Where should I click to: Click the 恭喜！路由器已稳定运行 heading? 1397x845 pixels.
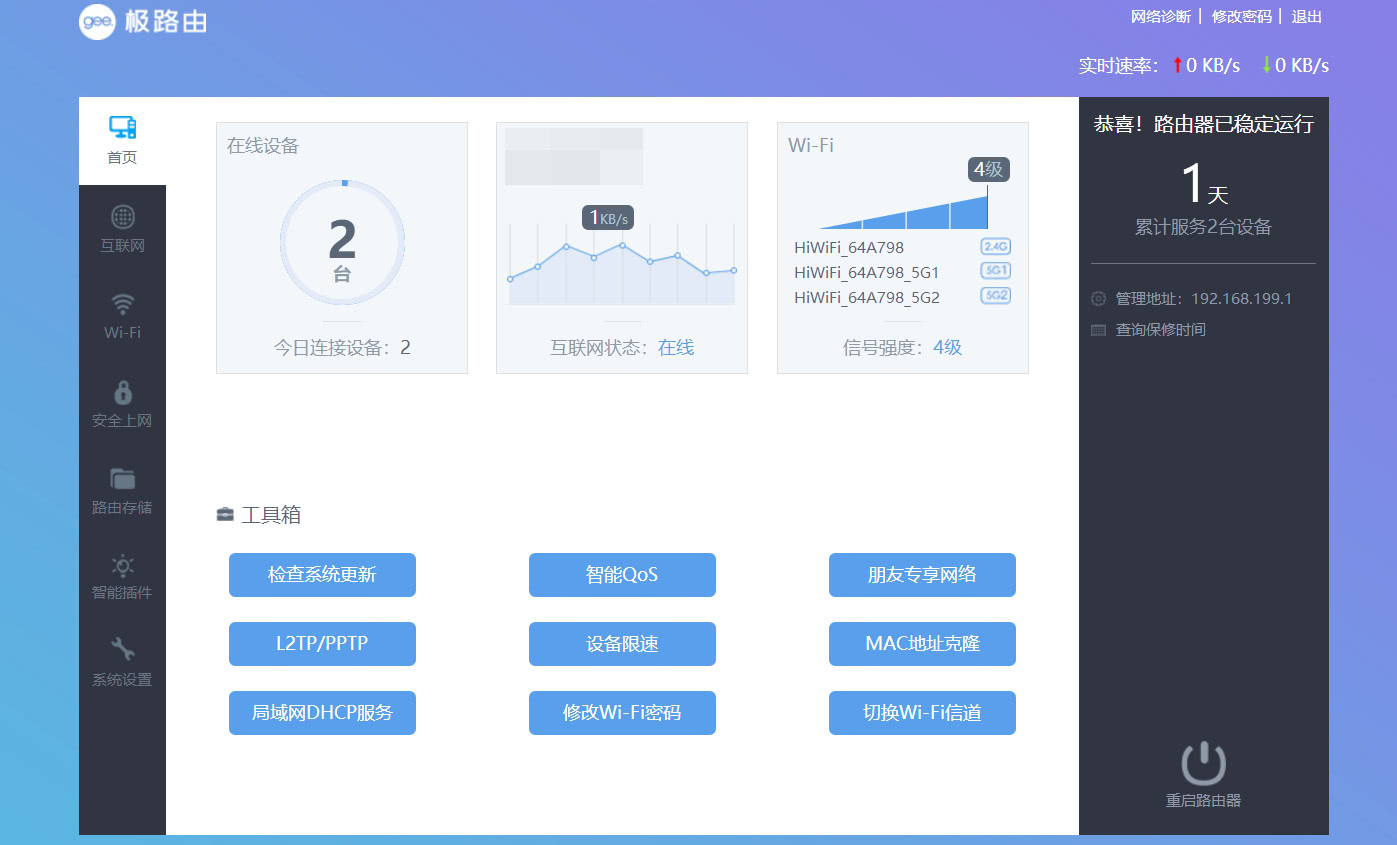[x=1204, y=124]
